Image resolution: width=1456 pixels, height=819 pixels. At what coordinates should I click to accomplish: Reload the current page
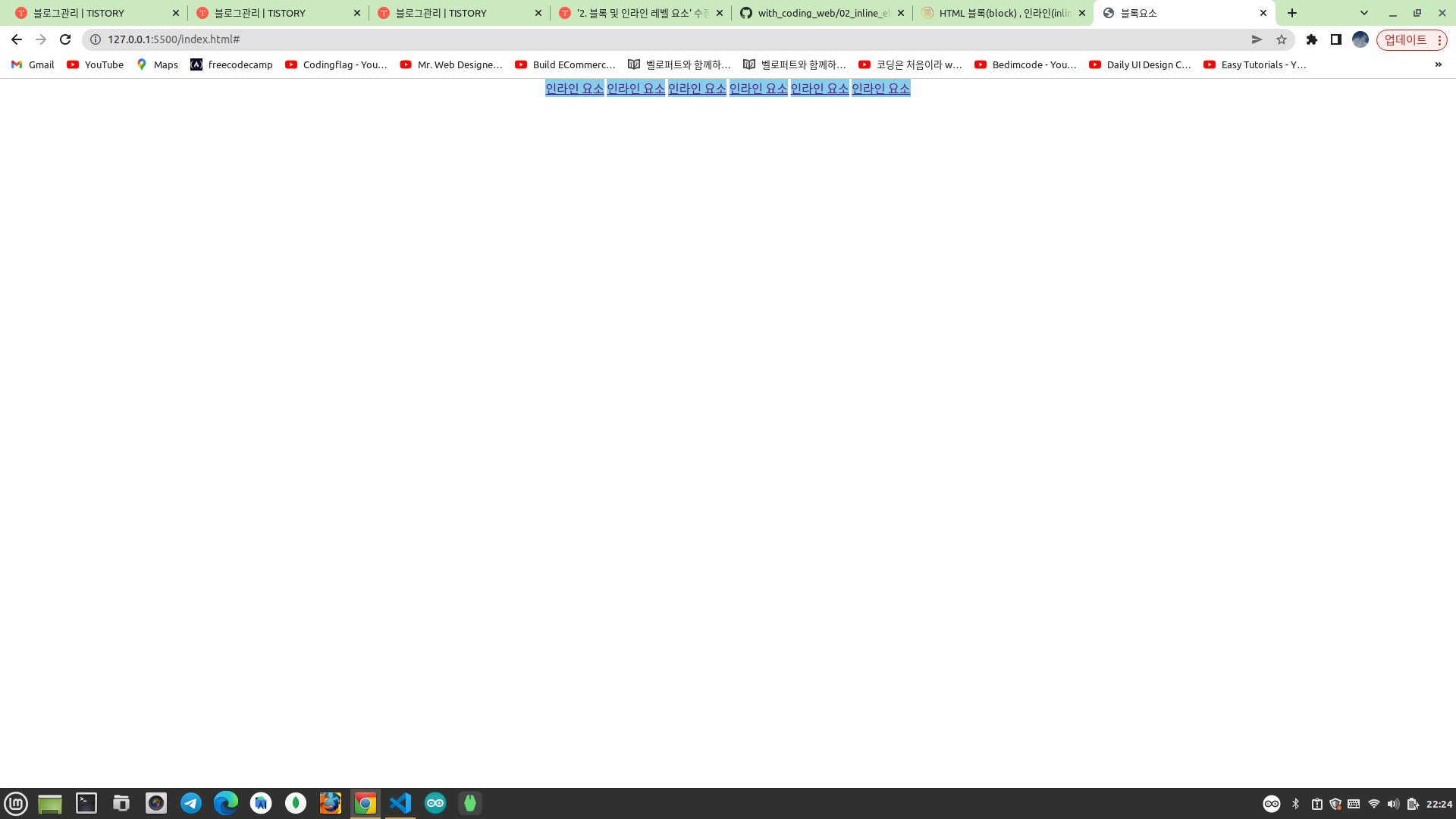[x=65, y=39]
